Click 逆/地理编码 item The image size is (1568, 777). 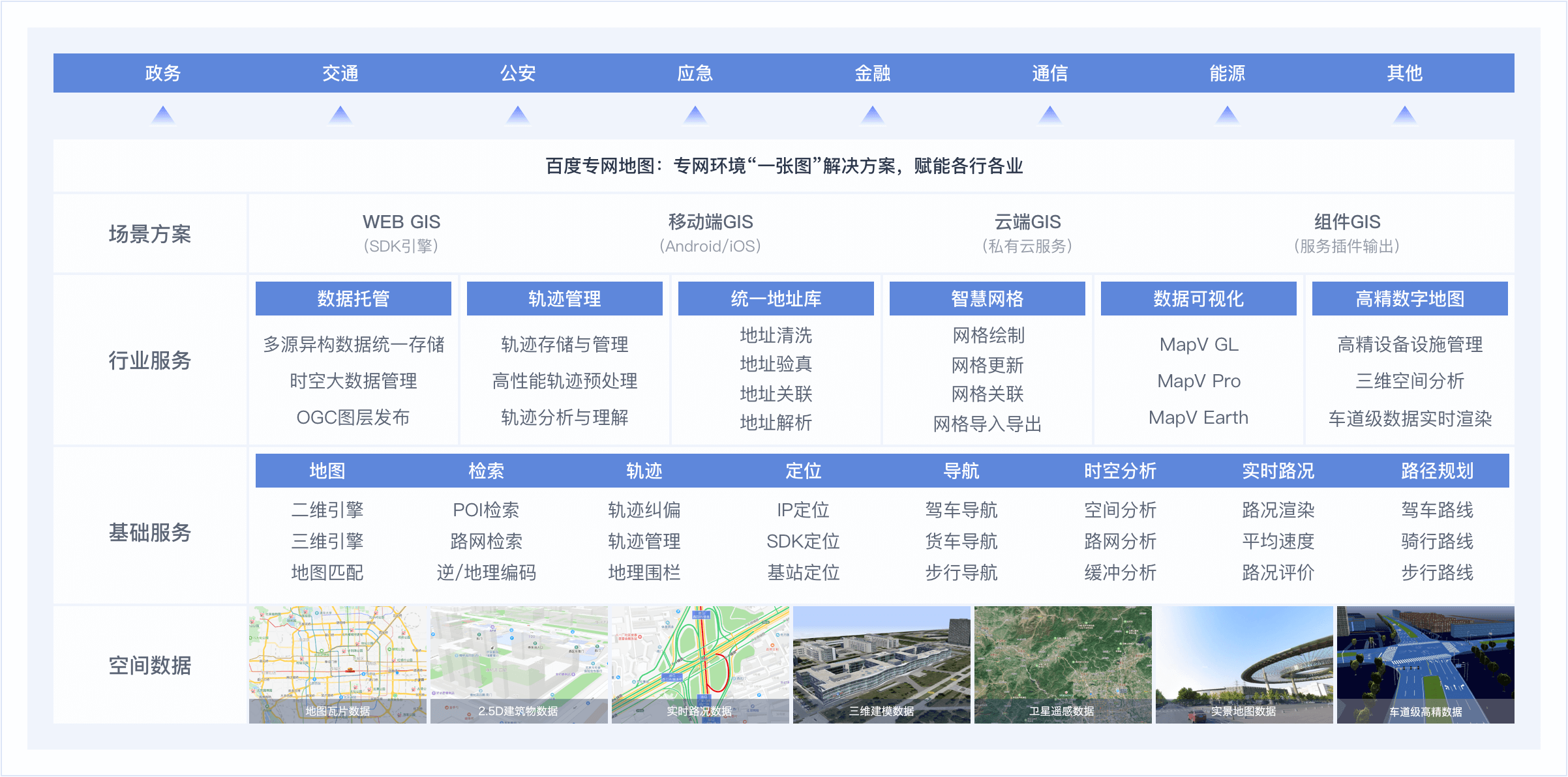click(486, 572)
